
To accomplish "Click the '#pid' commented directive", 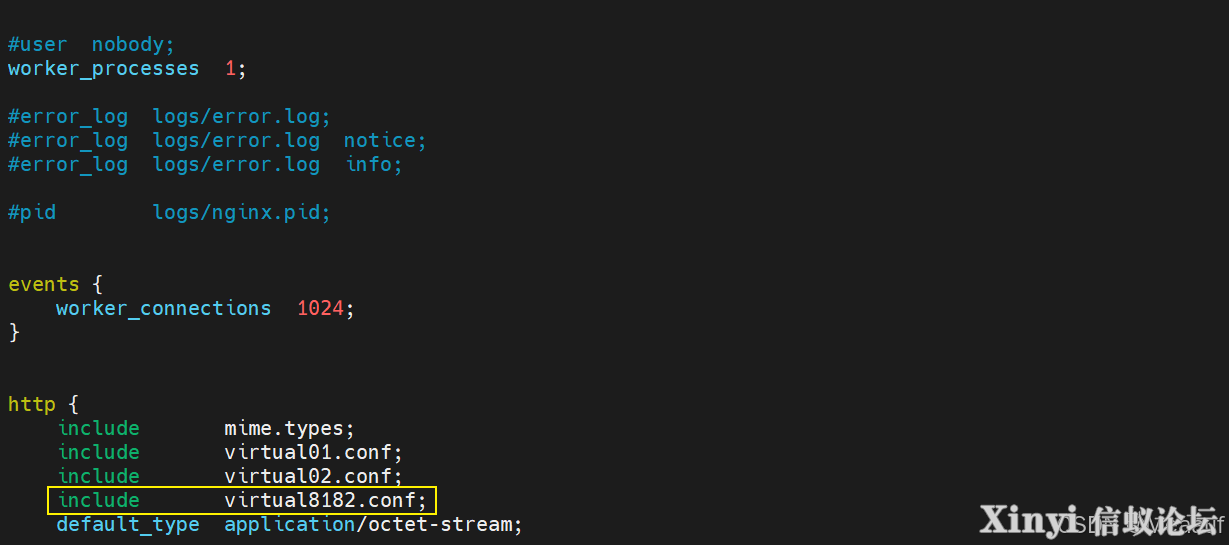I will (32, 213).
